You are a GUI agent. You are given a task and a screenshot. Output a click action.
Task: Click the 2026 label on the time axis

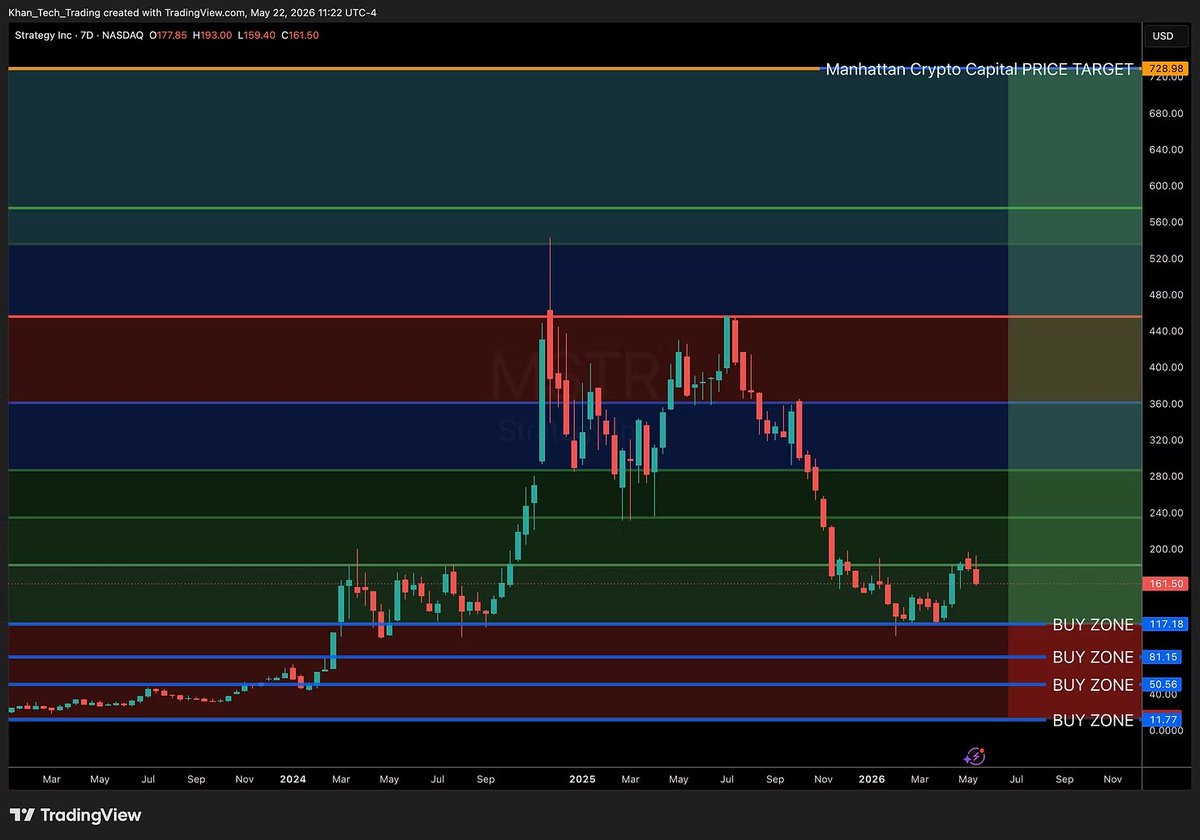pos(872,778)
